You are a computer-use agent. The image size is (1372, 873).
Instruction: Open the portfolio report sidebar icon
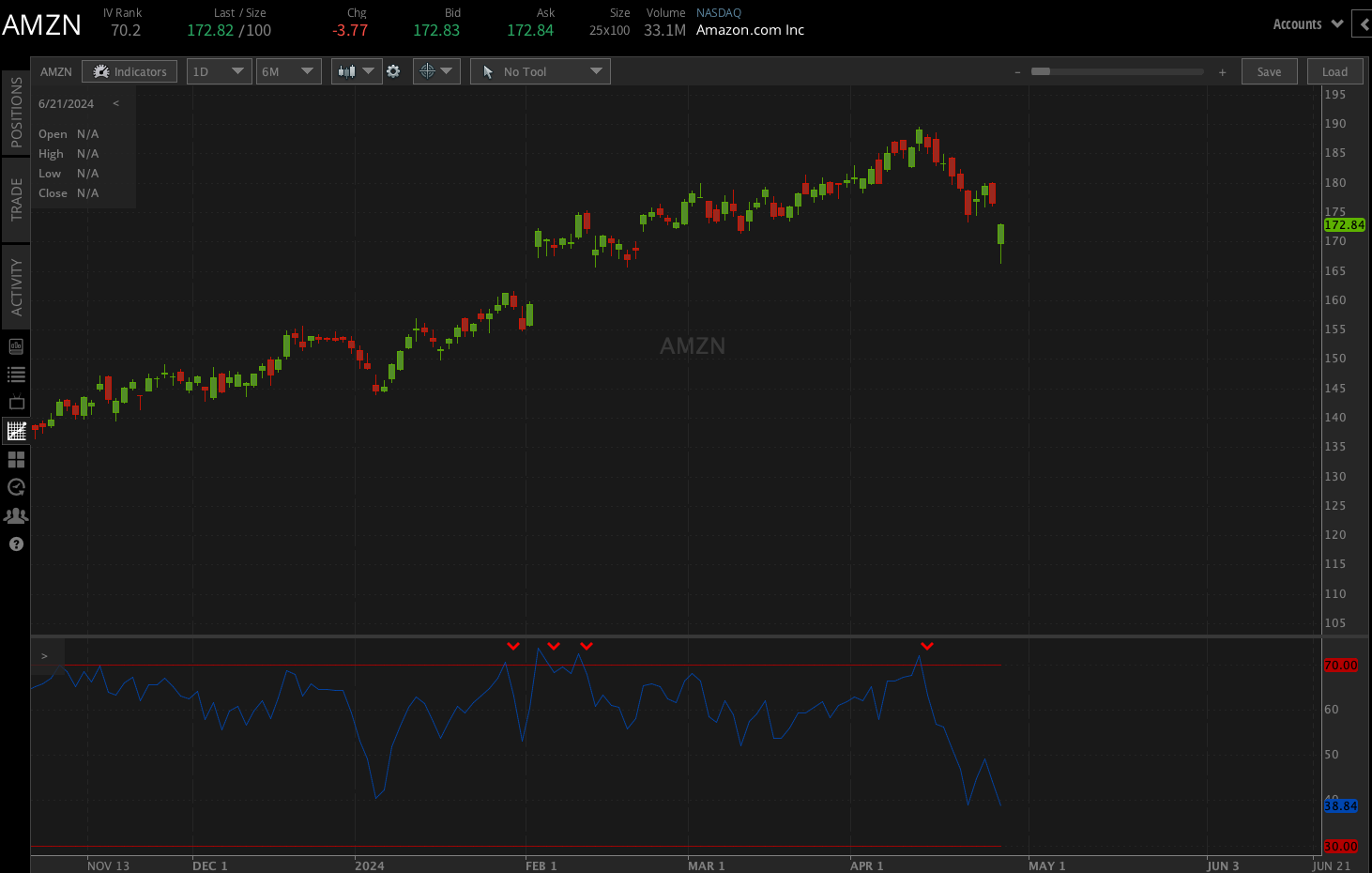click(16, 346)
